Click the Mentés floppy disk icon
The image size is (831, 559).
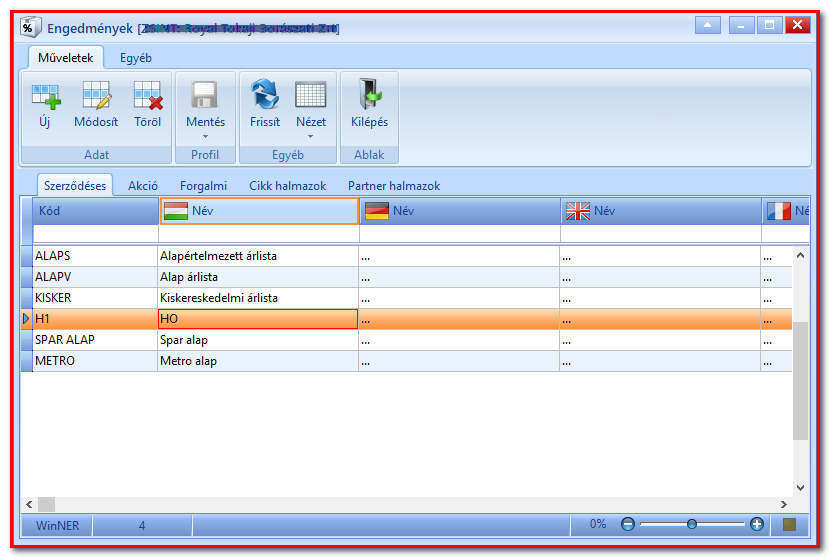point(205,95)
